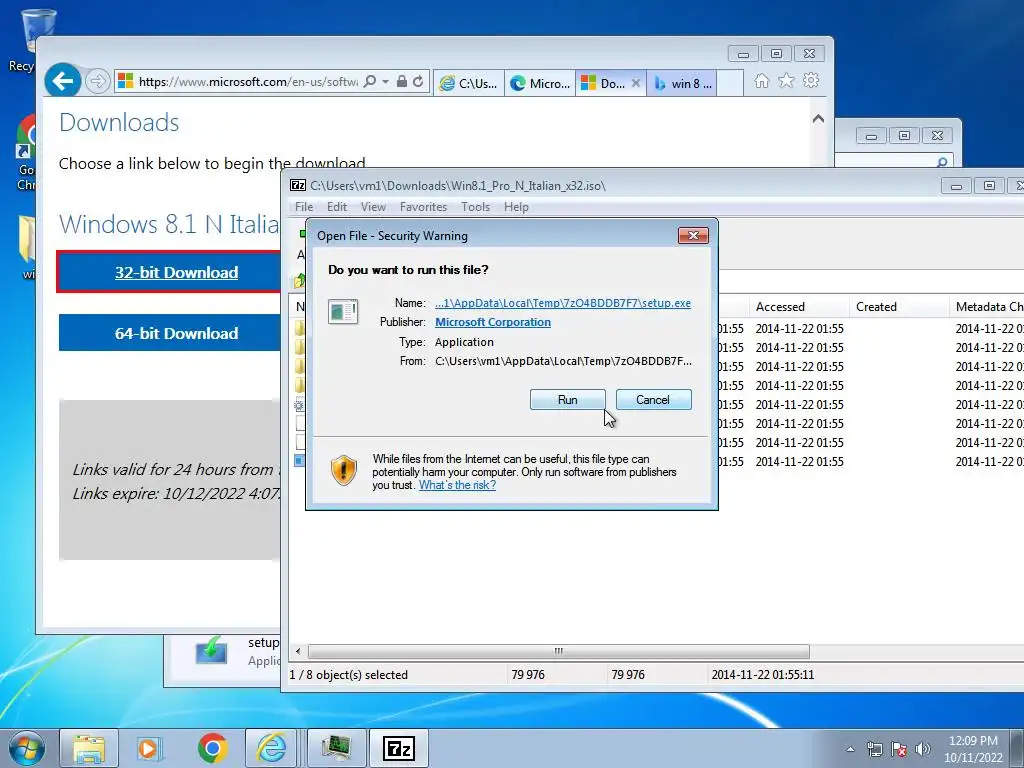Open the File menu in 7-Zip
Screen dimensions: 1024x768
pyautogui.click(x=304, y=207)
